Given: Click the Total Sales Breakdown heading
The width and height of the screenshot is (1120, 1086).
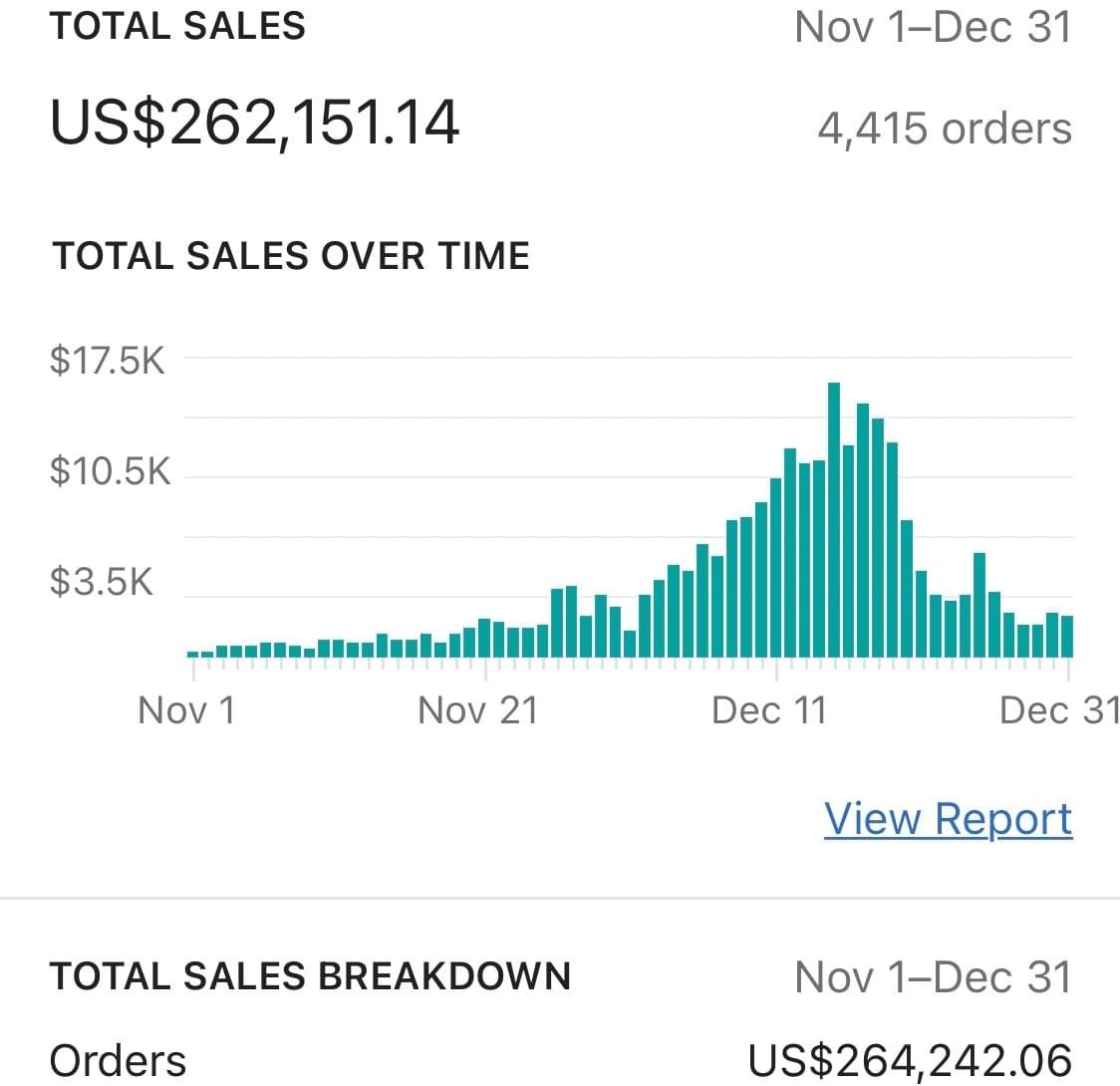Looking at the screenshot, I should (x=311, y=976).
